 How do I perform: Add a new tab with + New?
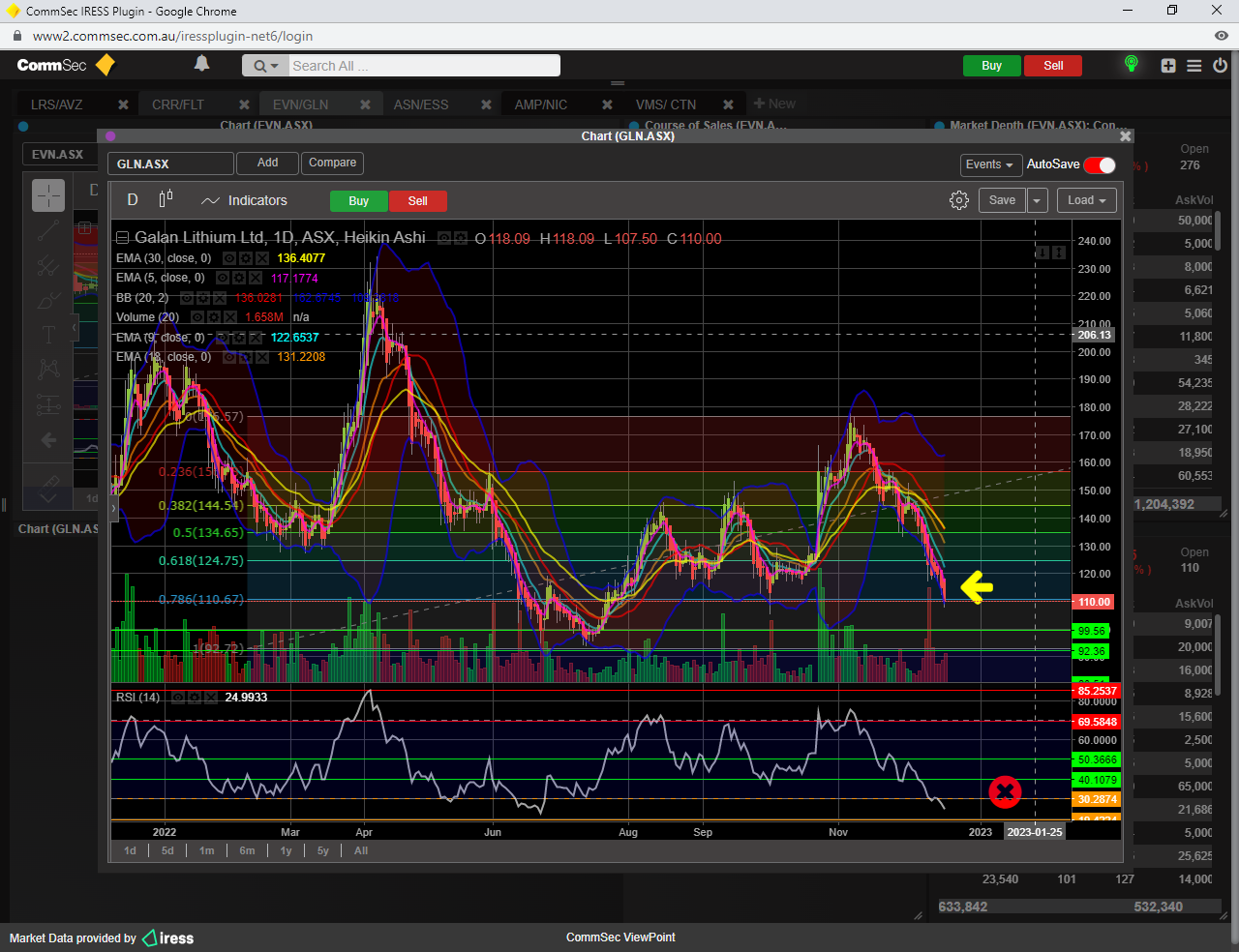click(774, 104)
